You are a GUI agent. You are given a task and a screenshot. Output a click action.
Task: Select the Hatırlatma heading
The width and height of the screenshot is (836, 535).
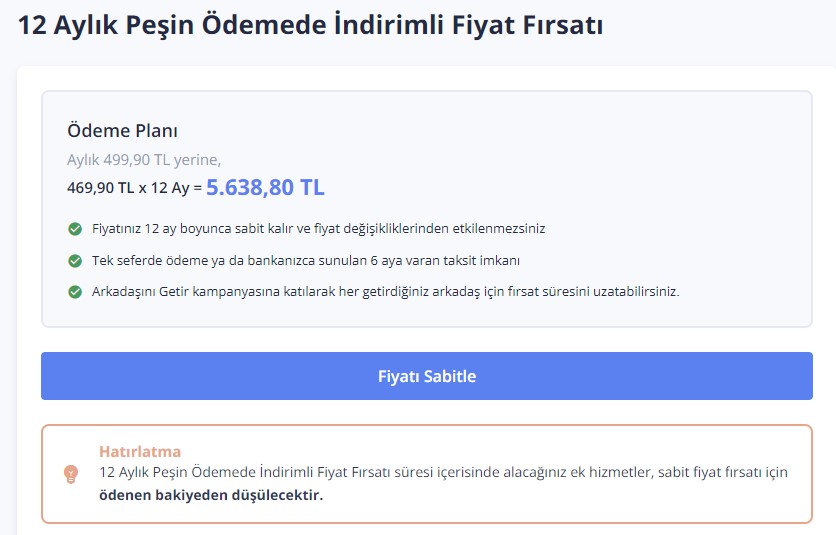click(x=140, y=452)
